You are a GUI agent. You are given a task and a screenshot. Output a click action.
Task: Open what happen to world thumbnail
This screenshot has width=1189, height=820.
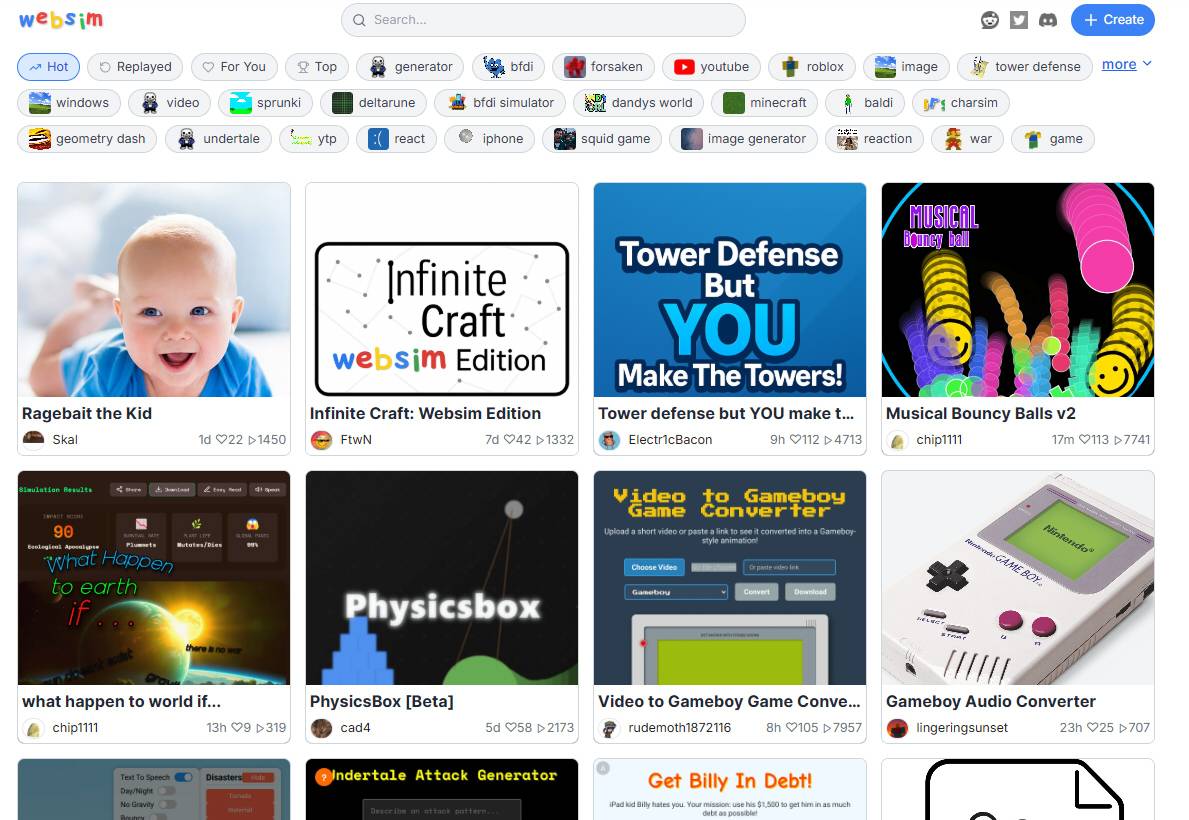tap(154, 578)
